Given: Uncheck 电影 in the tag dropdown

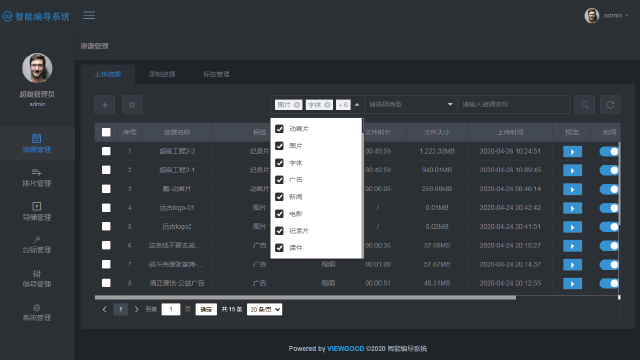Looking at the screenshot, I should click(279, 214).
